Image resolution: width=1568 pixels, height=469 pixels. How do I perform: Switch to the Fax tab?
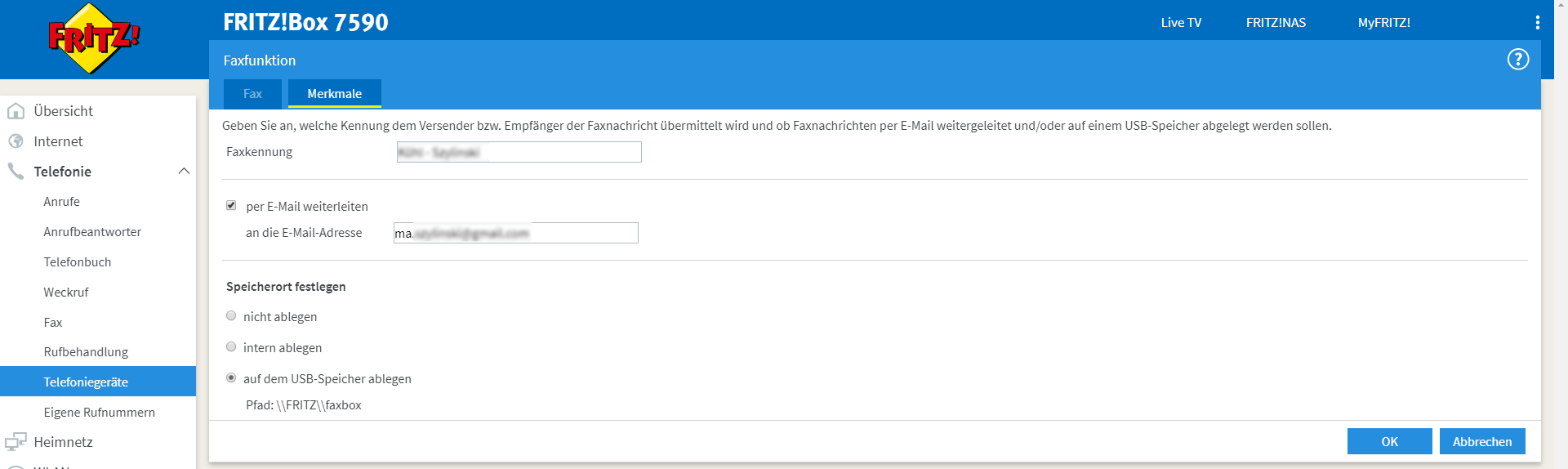pos(252,94)
